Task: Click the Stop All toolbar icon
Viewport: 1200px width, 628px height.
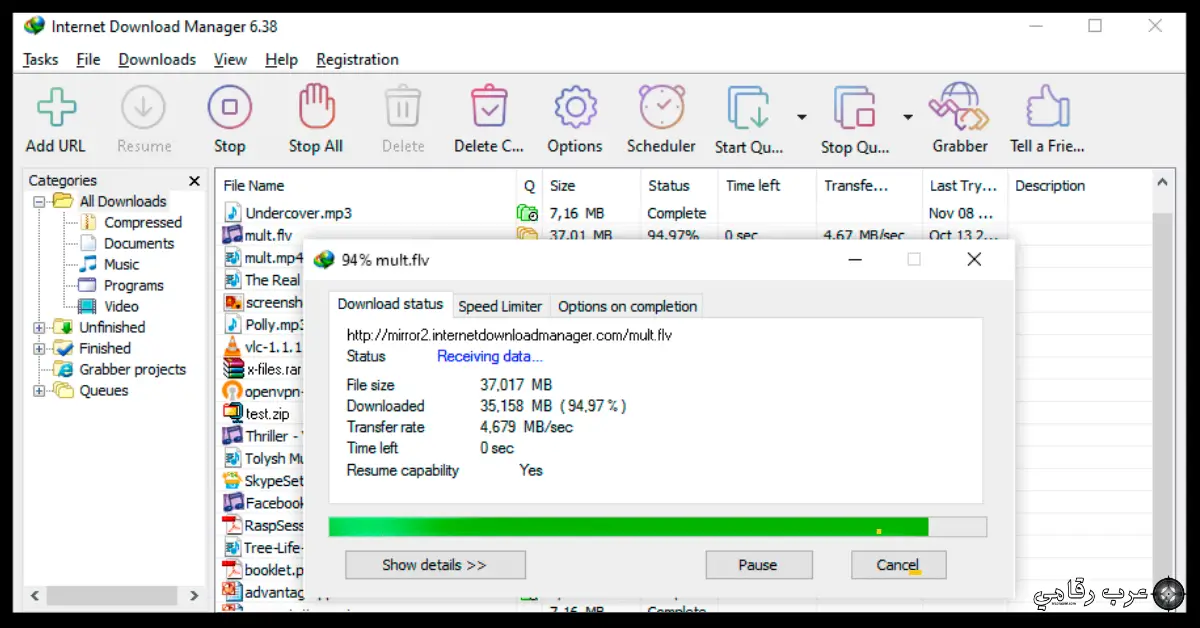Action: [x=315, y=107]
